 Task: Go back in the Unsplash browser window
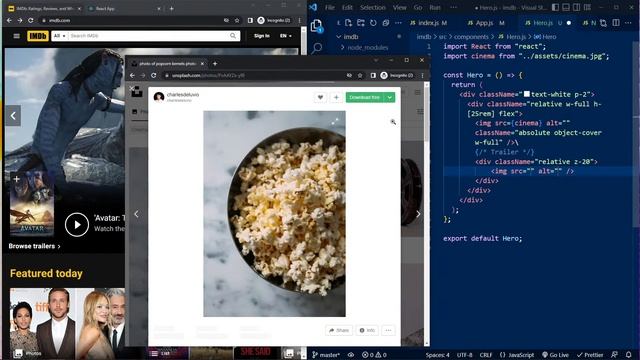(x=132, y=76)
